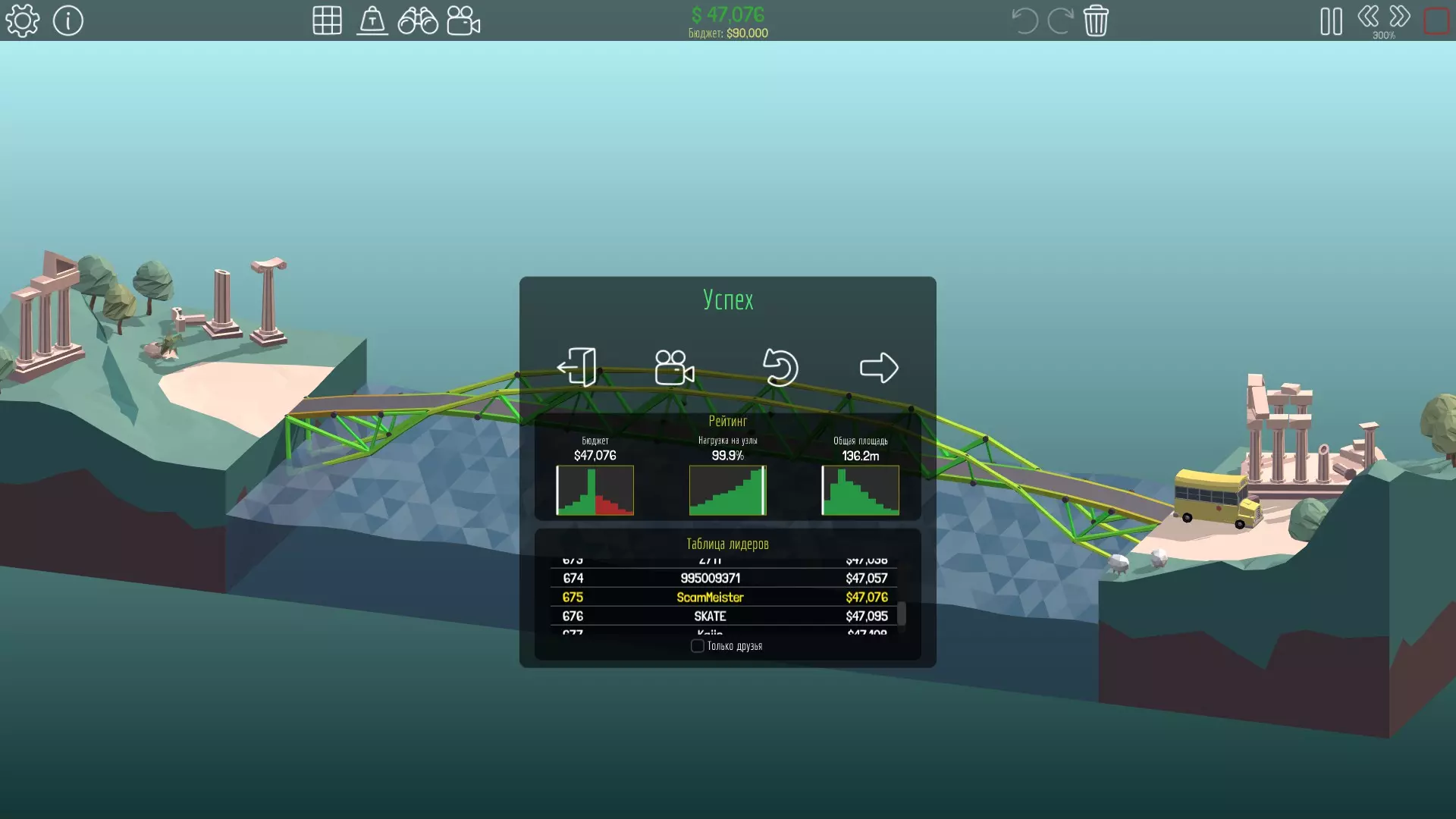
Task: Click the exit-to-menu door icon
Action: click(577, 368)
